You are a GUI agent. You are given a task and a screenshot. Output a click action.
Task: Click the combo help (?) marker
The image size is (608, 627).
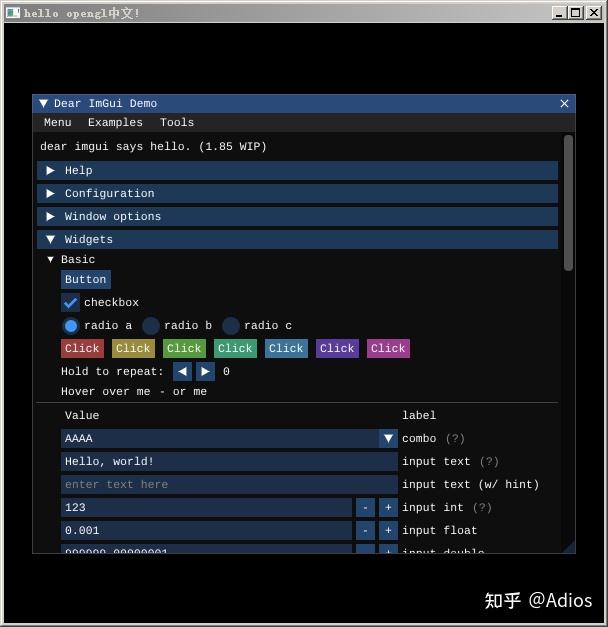click(x=455, y=439)
